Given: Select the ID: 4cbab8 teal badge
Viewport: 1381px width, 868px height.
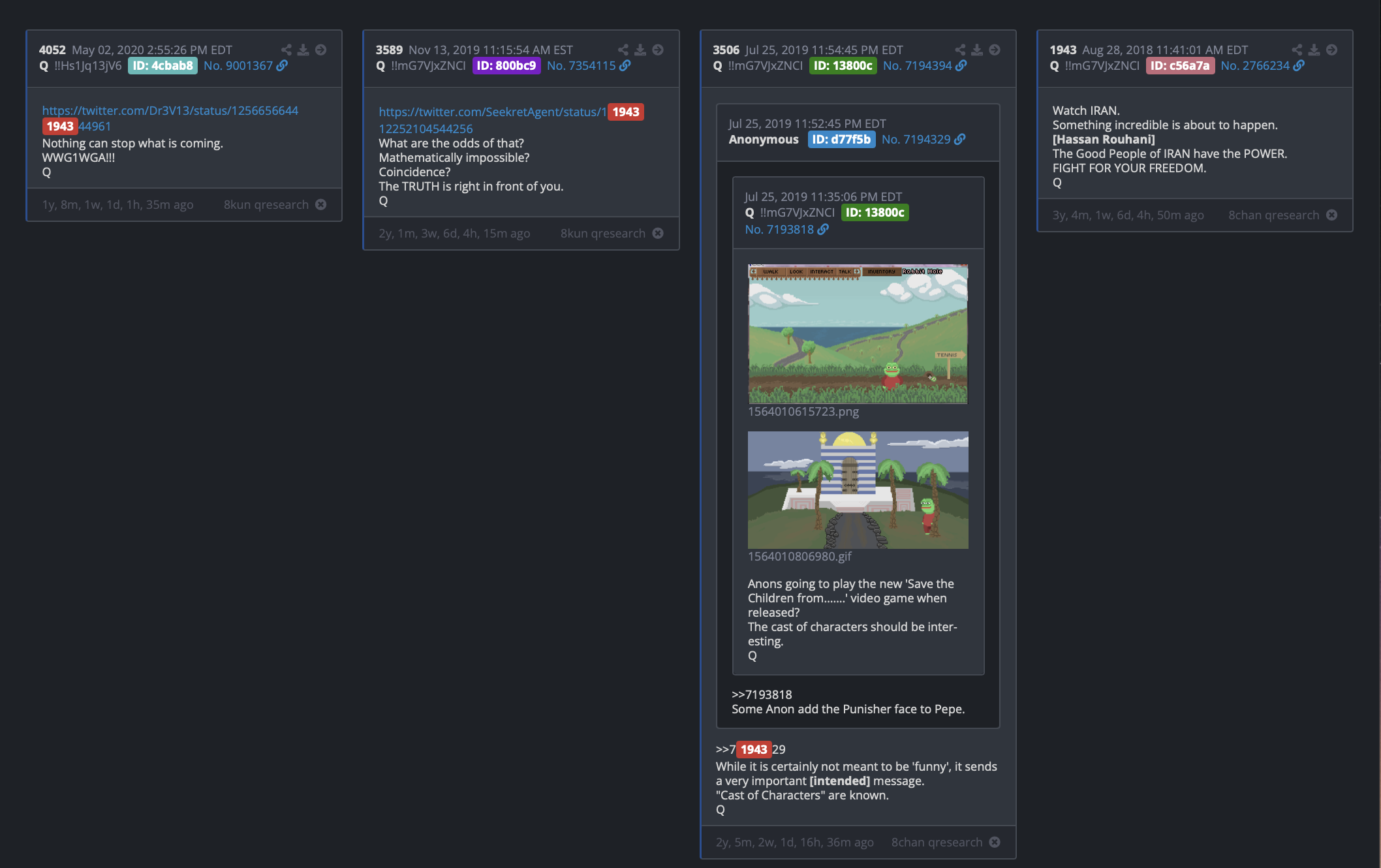Looking at the screenshot, I should (x=163, y=65).
